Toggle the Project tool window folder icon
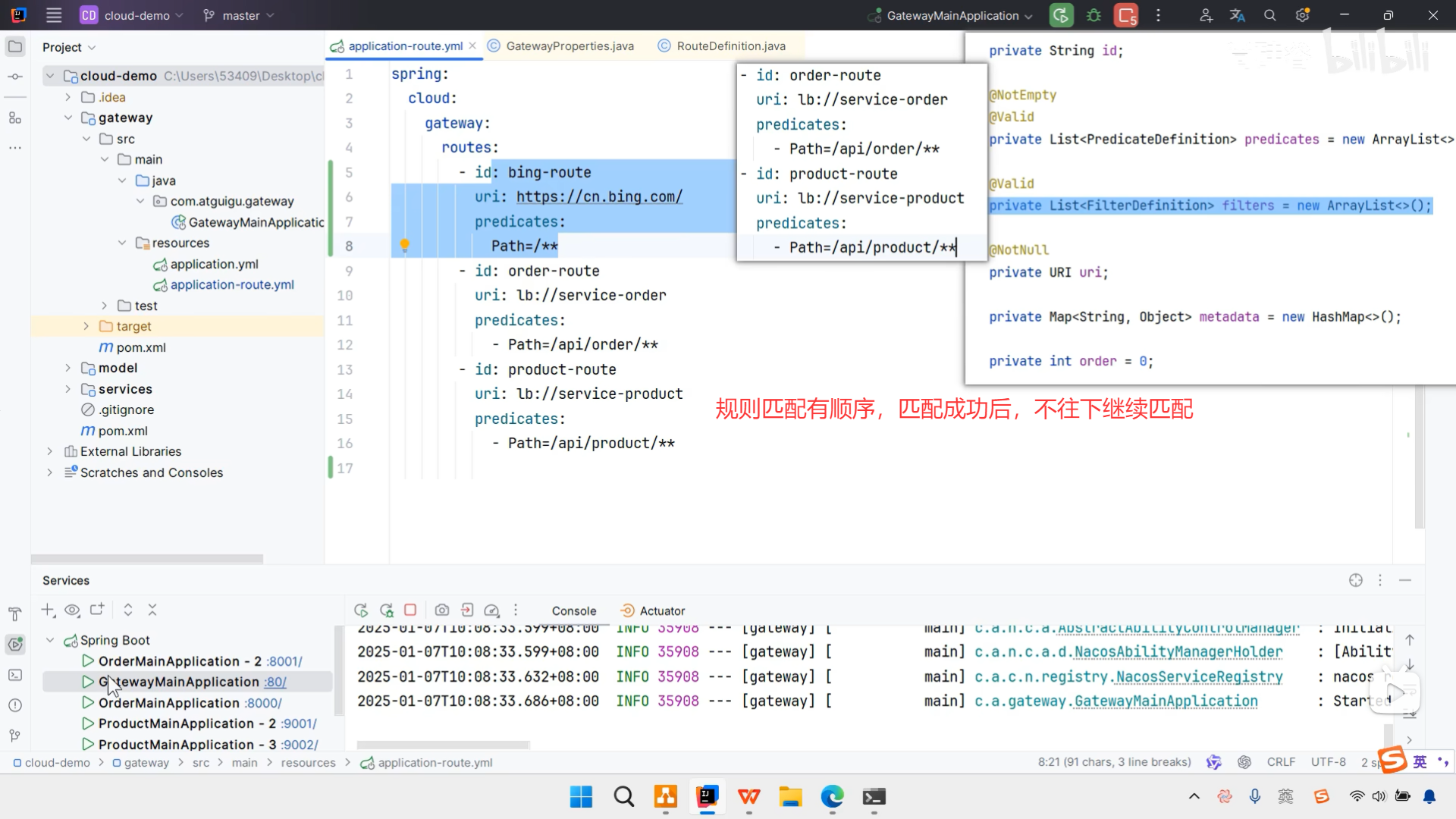 tap(14, 47)
